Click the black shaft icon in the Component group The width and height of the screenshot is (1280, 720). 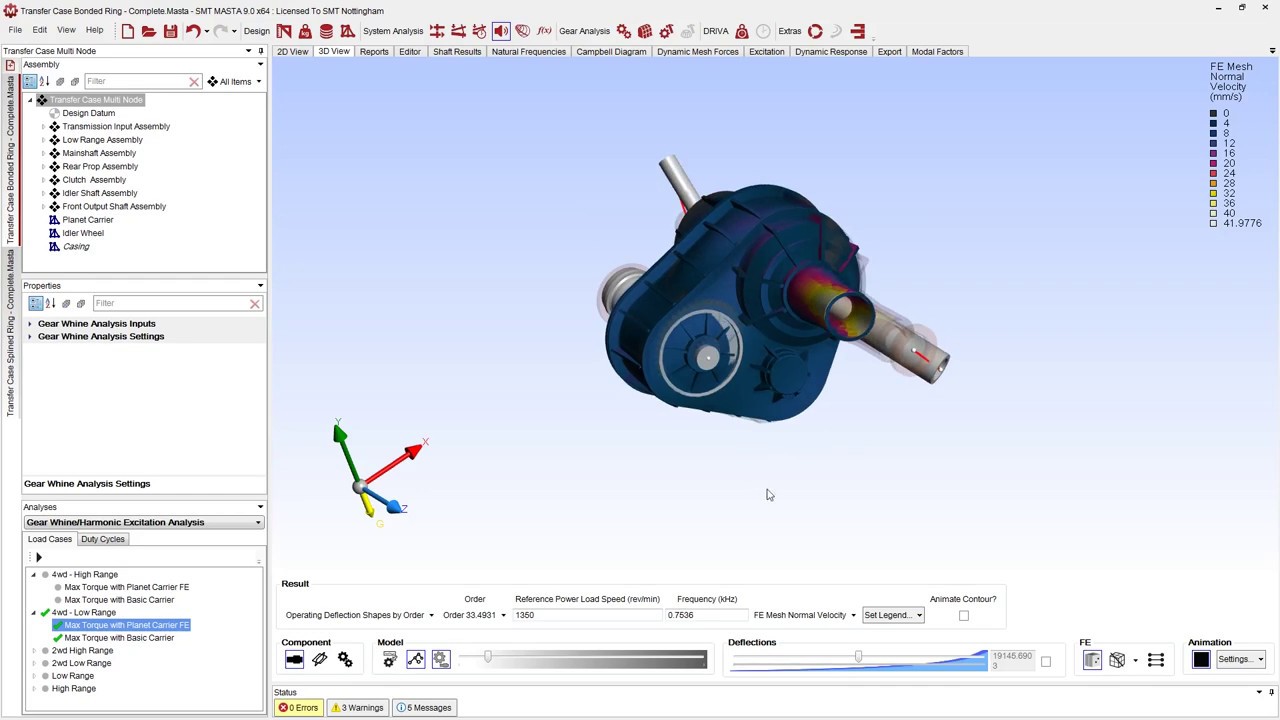tap(294, 659)
